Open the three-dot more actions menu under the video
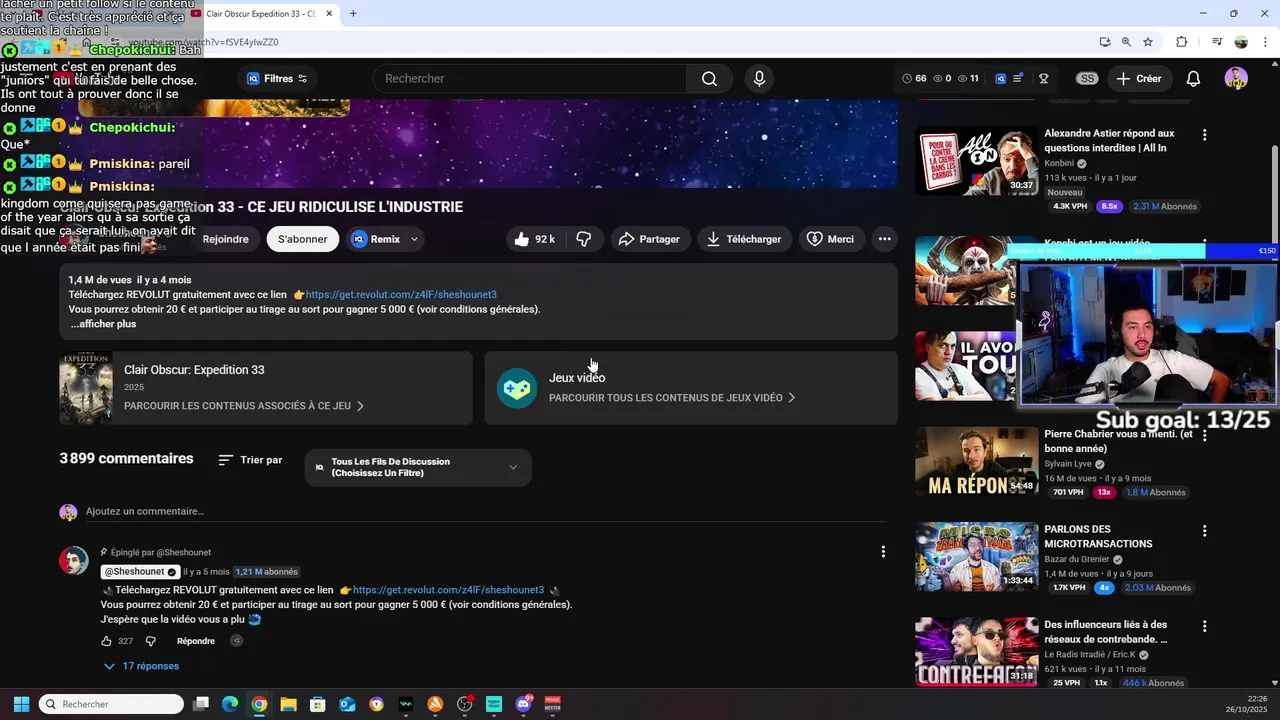The image size is (1280, 720). [x=884, y=239]
